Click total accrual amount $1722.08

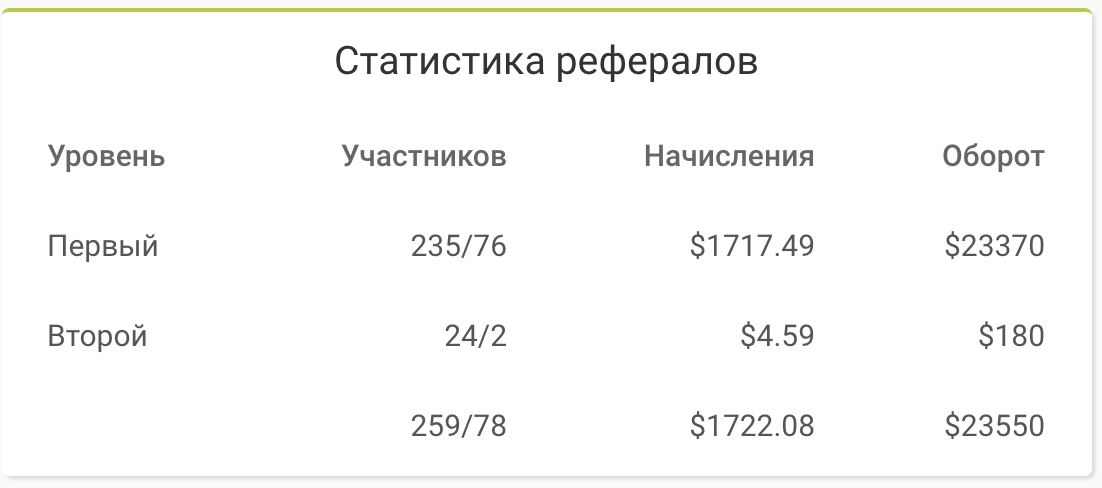(x=751, y=426)
